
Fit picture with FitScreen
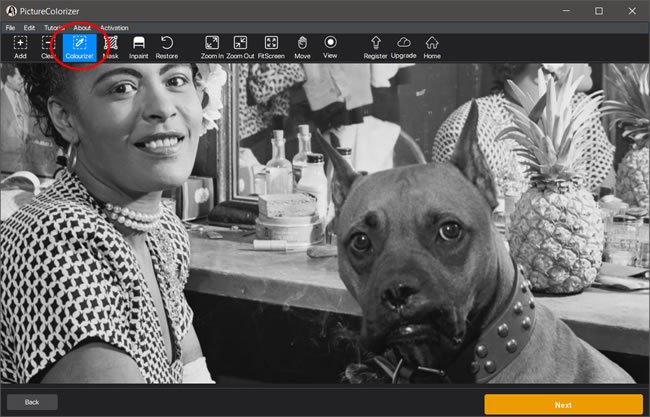click(271, 47)
